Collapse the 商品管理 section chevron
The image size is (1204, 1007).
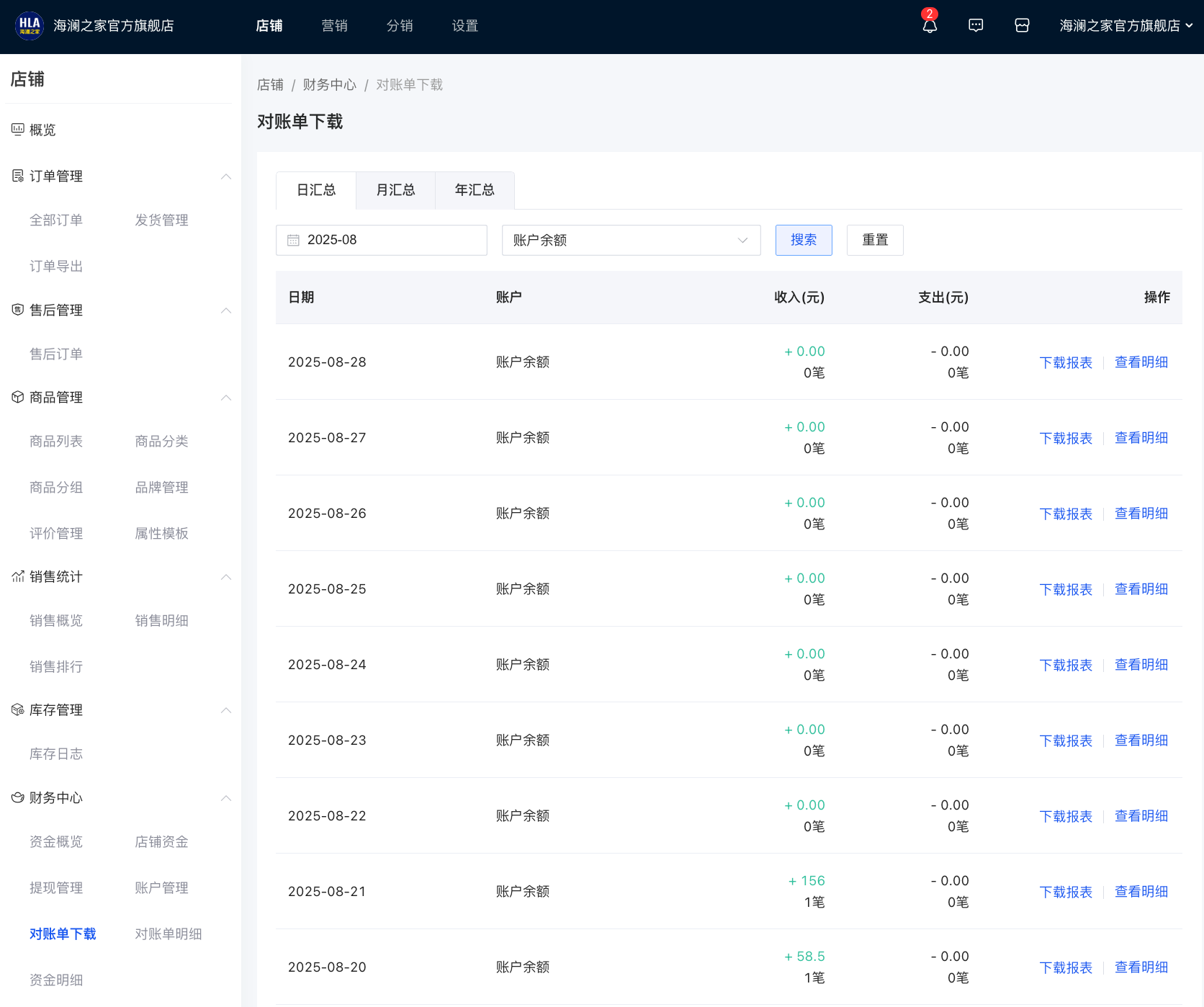(x=226, y=398)
